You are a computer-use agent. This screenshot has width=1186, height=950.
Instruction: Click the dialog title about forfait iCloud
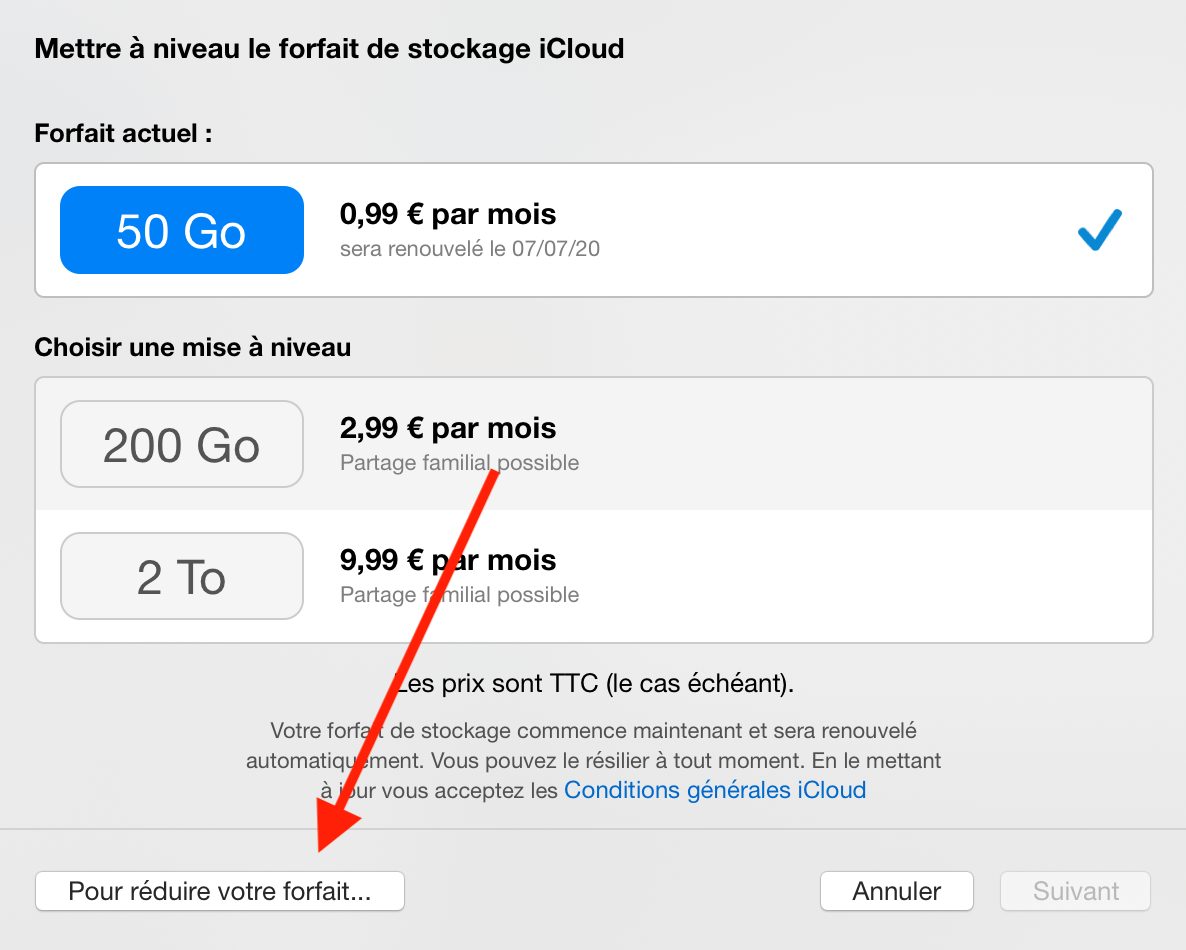click(329, 48)
